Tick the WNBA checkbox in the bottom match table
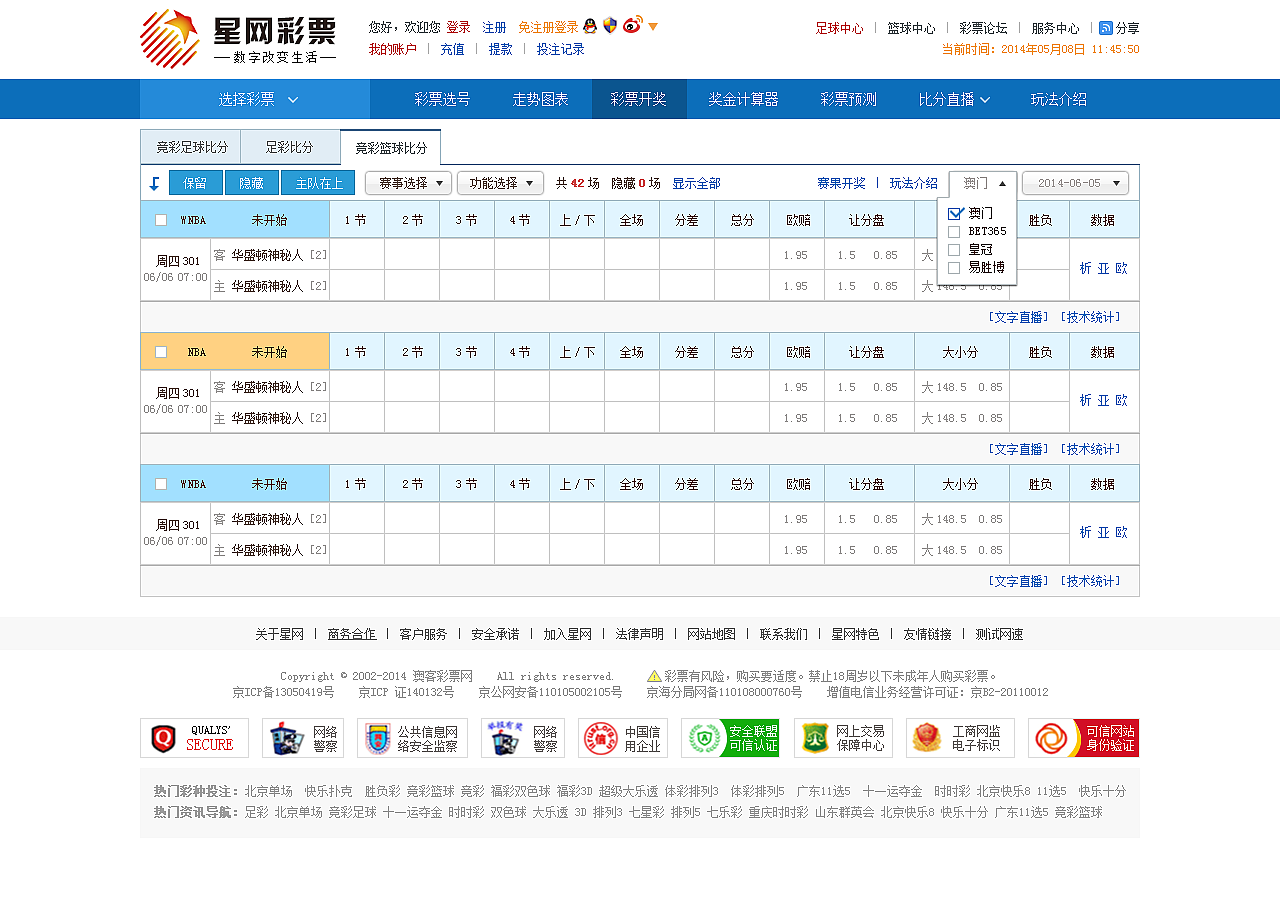 tap(161, 484)
